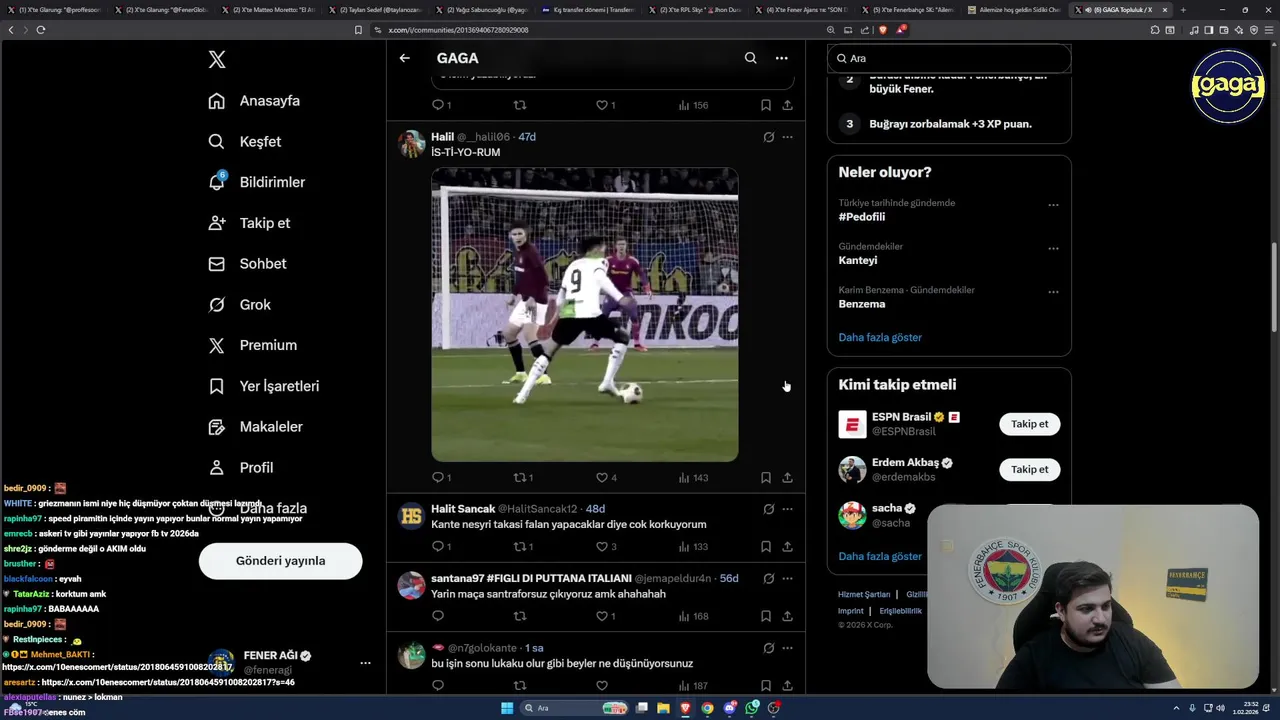Share the top post with 156 views
This screenshot has width=1280, height=720.
(x=788, y=105)
